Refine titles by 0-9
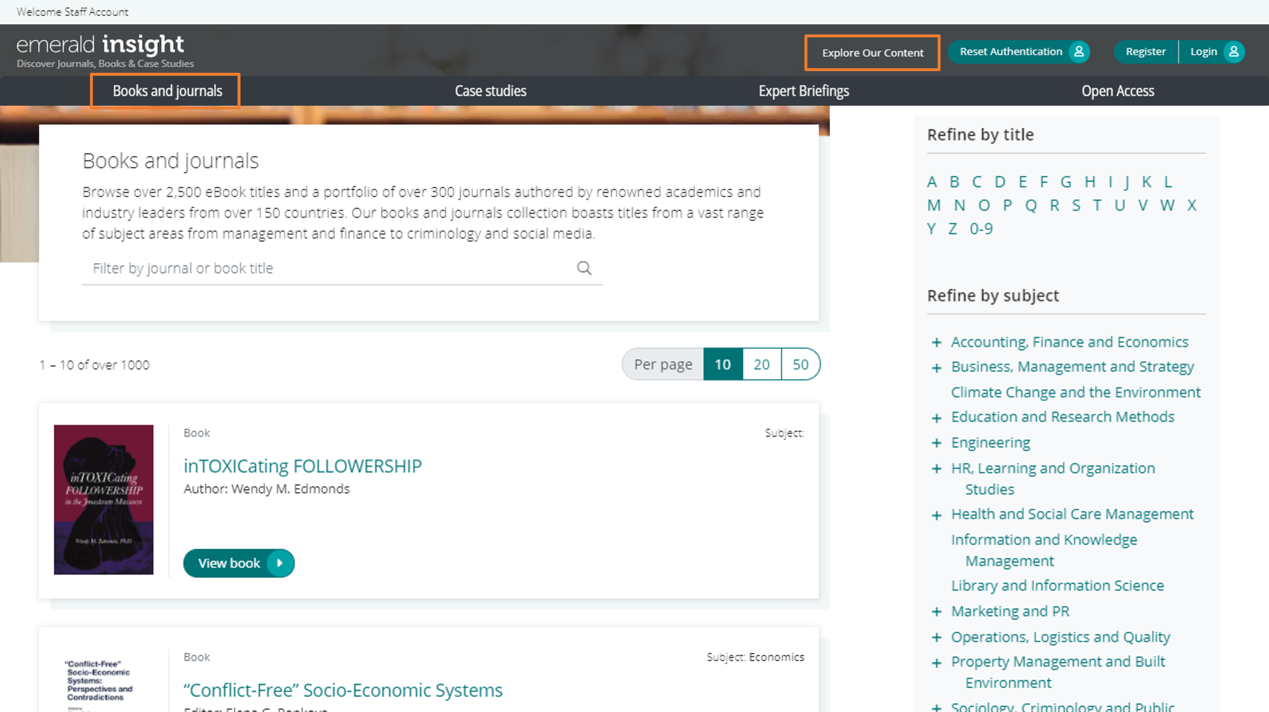The image size is (1269, 712). click(981, 229)
